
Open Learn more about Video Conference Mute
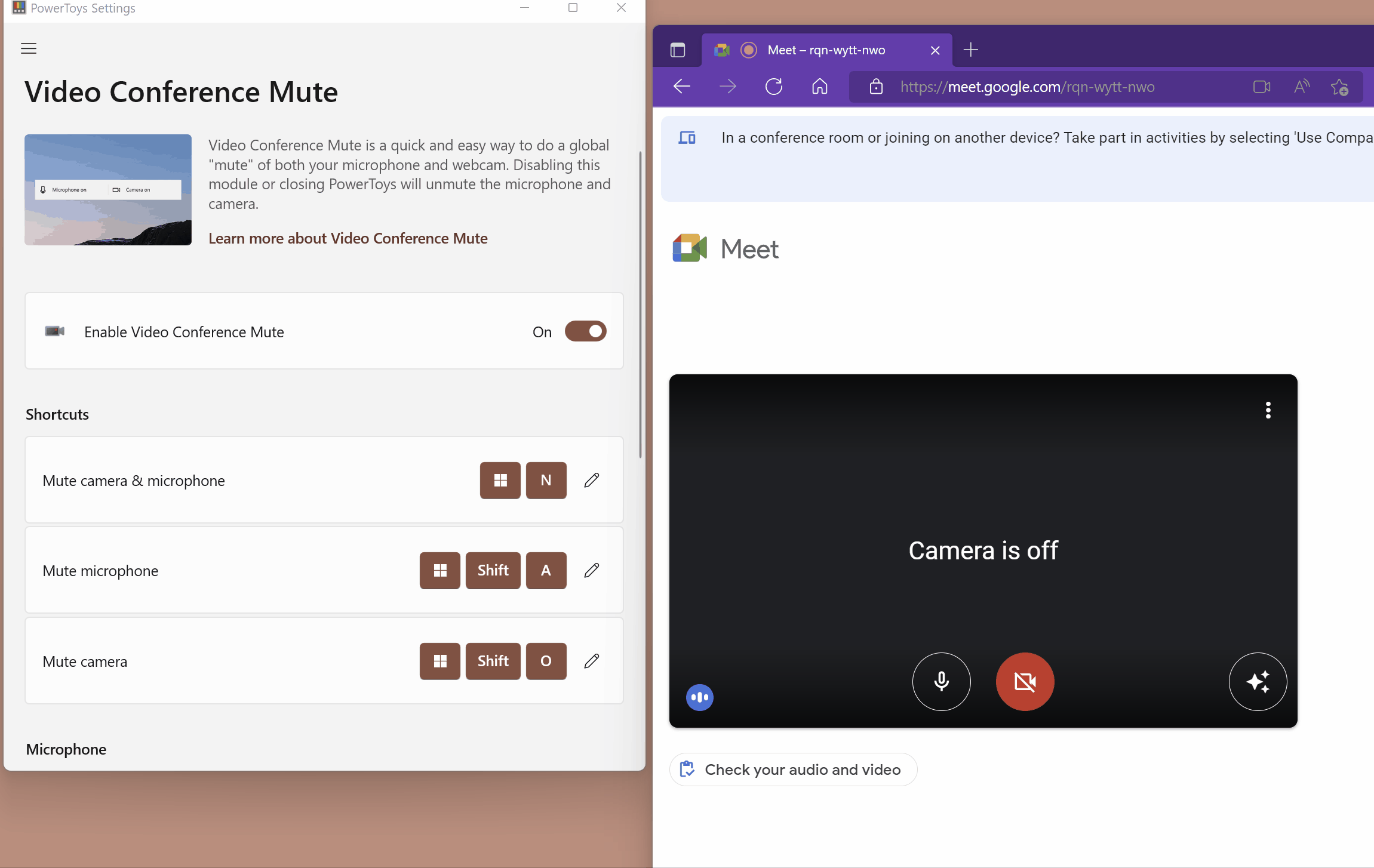[x=348, y=238]
